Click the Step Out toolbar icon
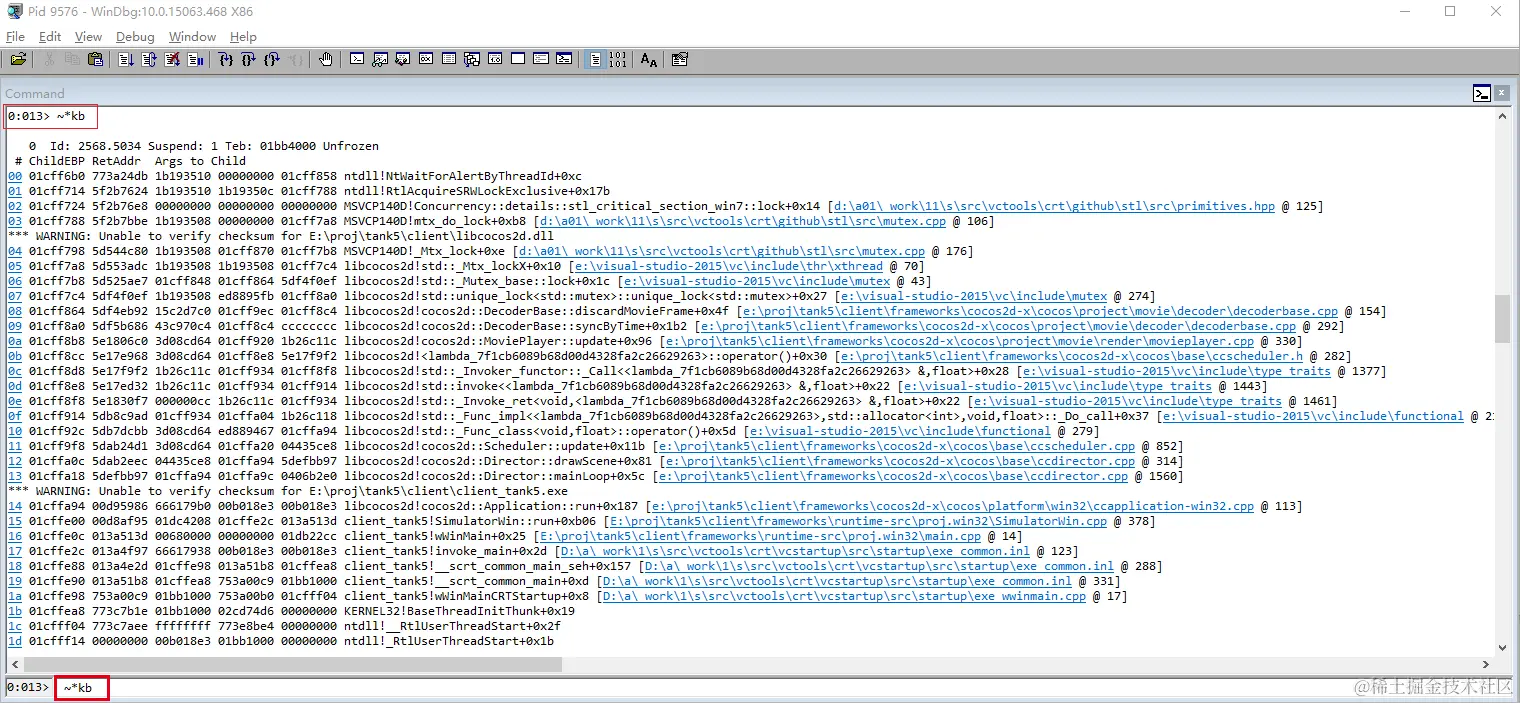Screen dimensions: 1520x703 pyautogui.click(x=272, y=59)
